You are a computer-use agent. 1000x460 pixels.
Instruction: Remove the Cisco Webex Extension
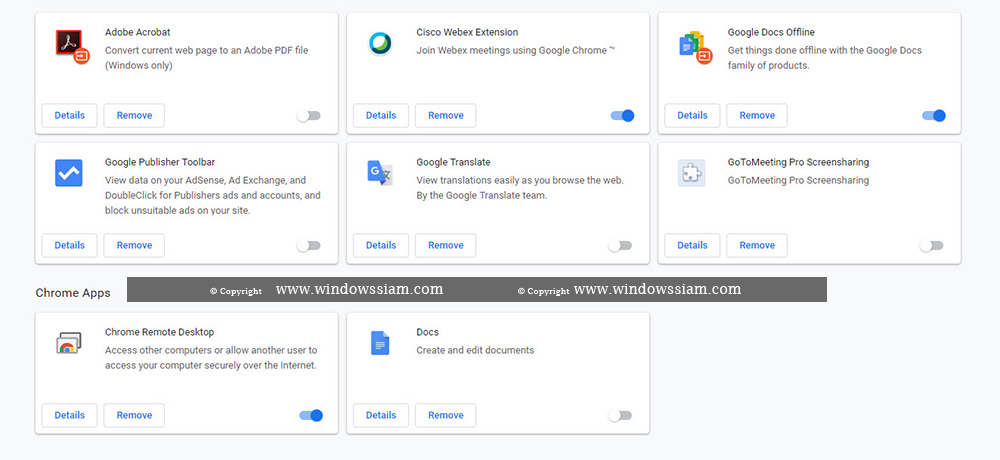445,115
